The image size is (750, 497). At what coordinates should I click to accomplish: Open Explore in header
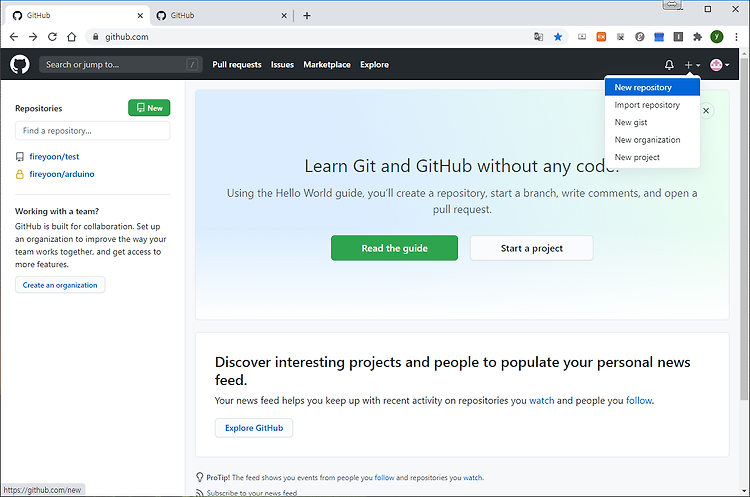375,65
